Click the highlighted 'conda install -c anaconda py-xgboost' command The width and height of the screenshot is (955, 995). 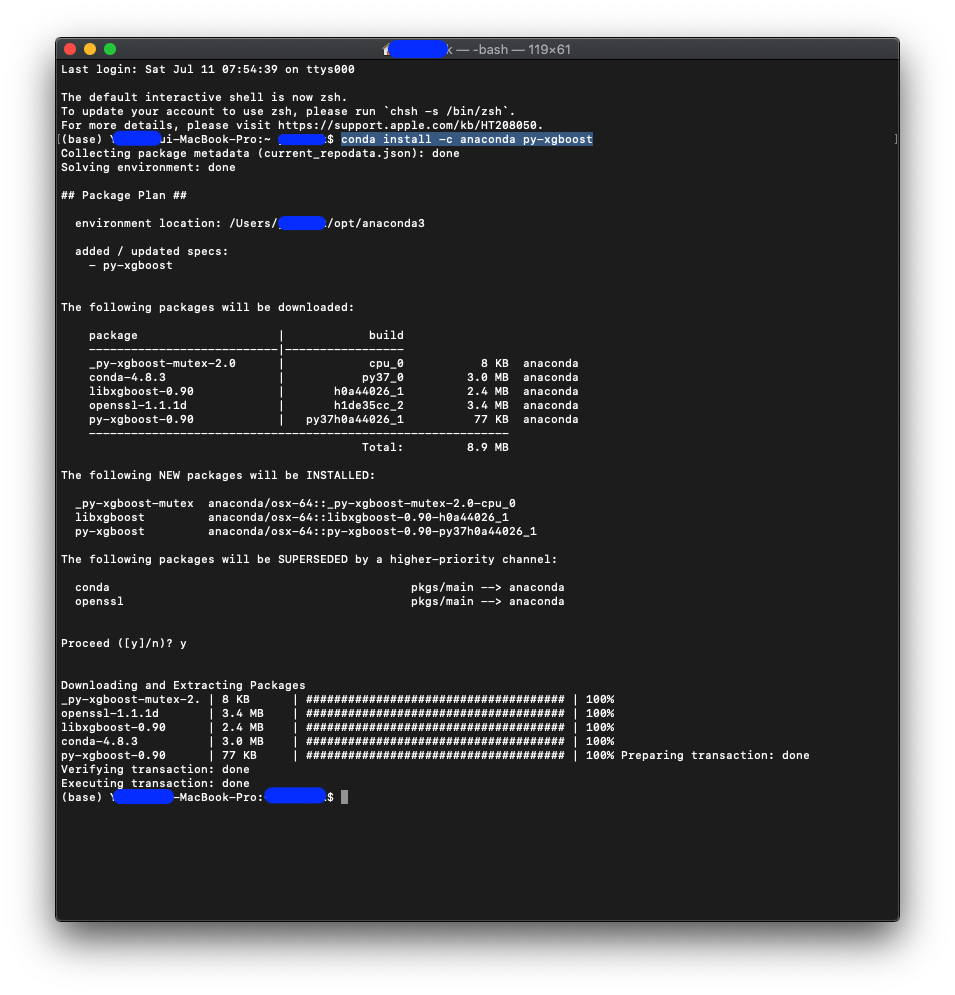(467, 139)
